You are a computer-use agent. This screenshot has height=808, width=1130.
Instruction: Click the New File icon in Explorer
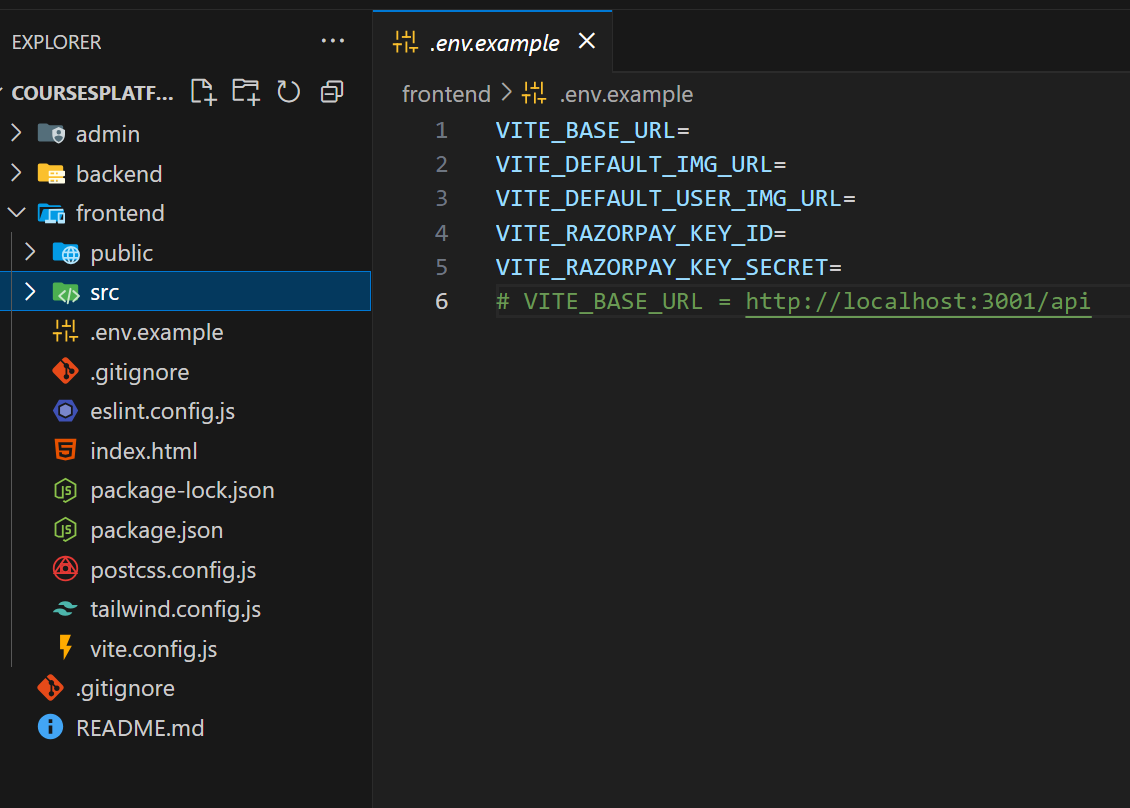203,92
